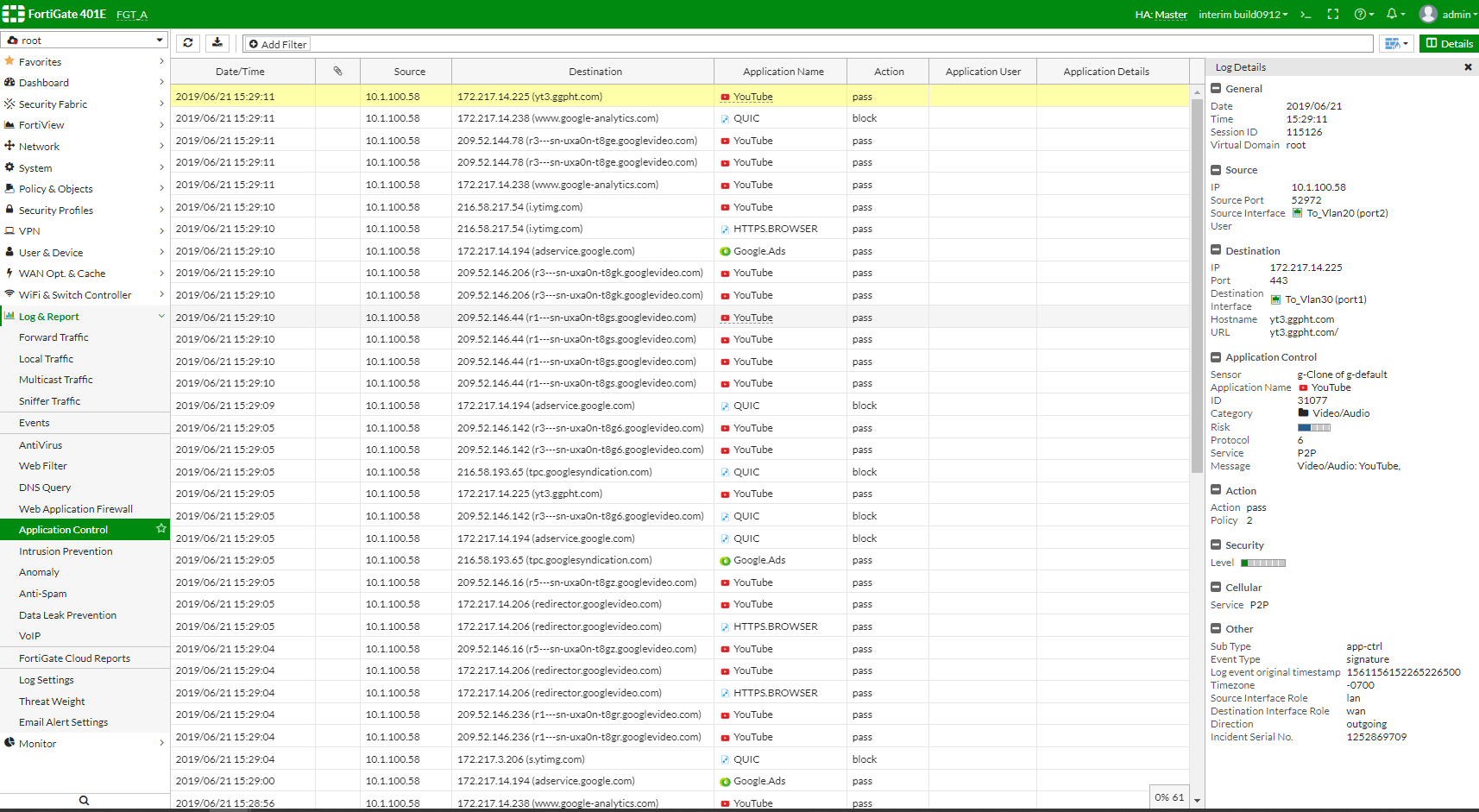Viewport: 1479px width, 812px height.
Task: Click the download log icon
Action: pos(217,43)
